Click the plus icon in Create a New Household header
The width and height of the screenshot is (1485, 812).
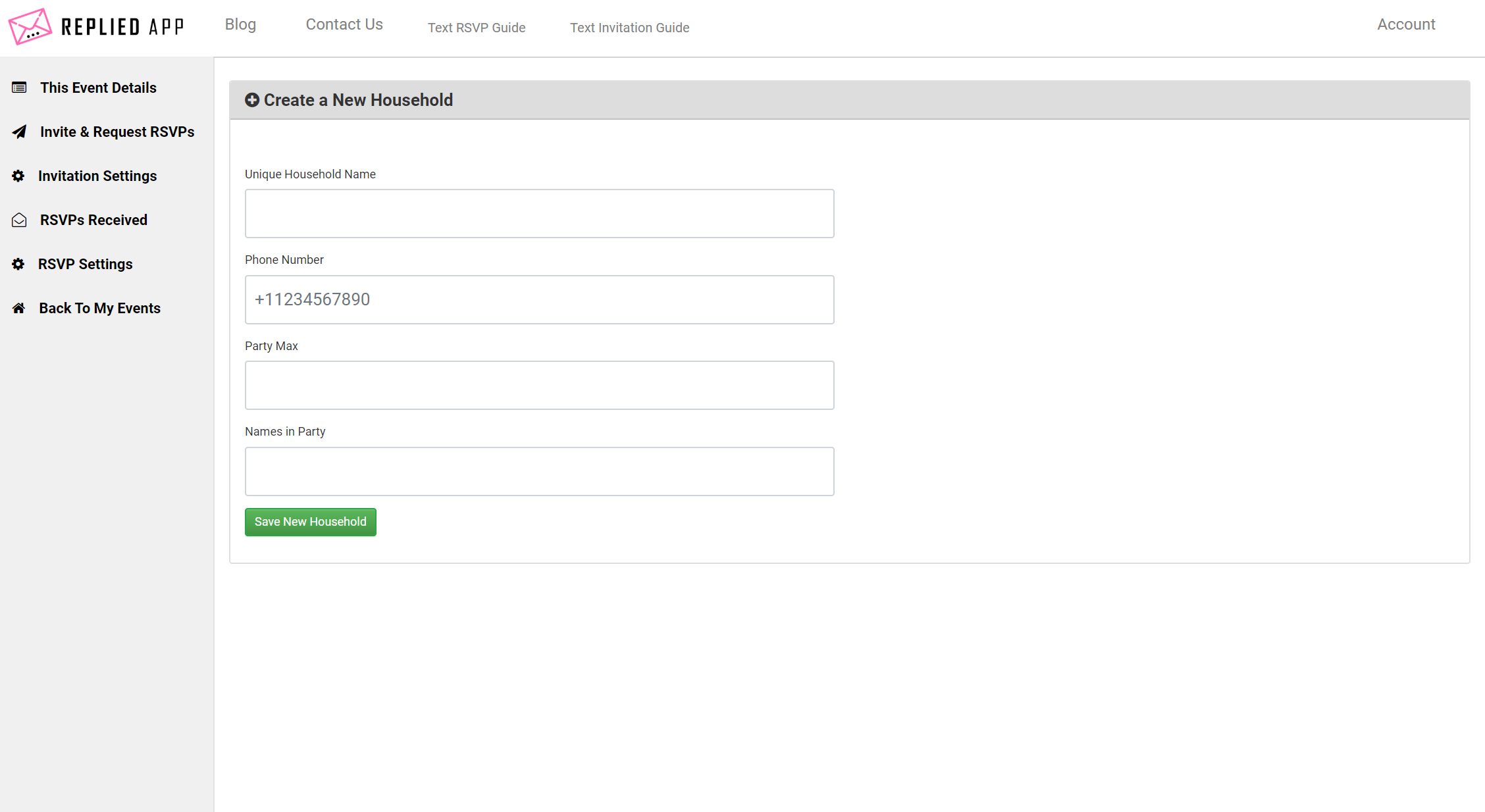[252, 99]
